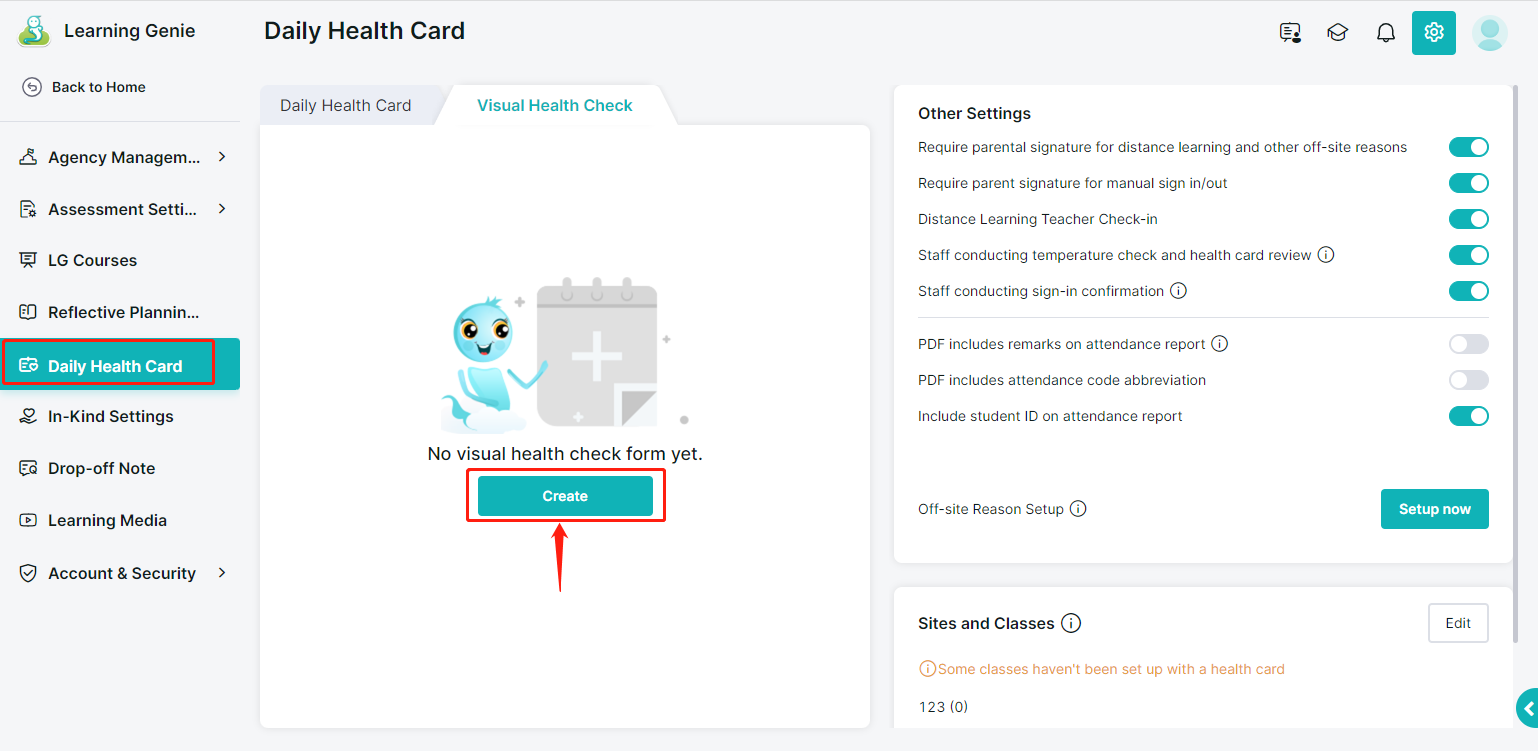Switch to the Daily Health Card tab
This screenshot has width=1538, height=751.
click(345, 105)
